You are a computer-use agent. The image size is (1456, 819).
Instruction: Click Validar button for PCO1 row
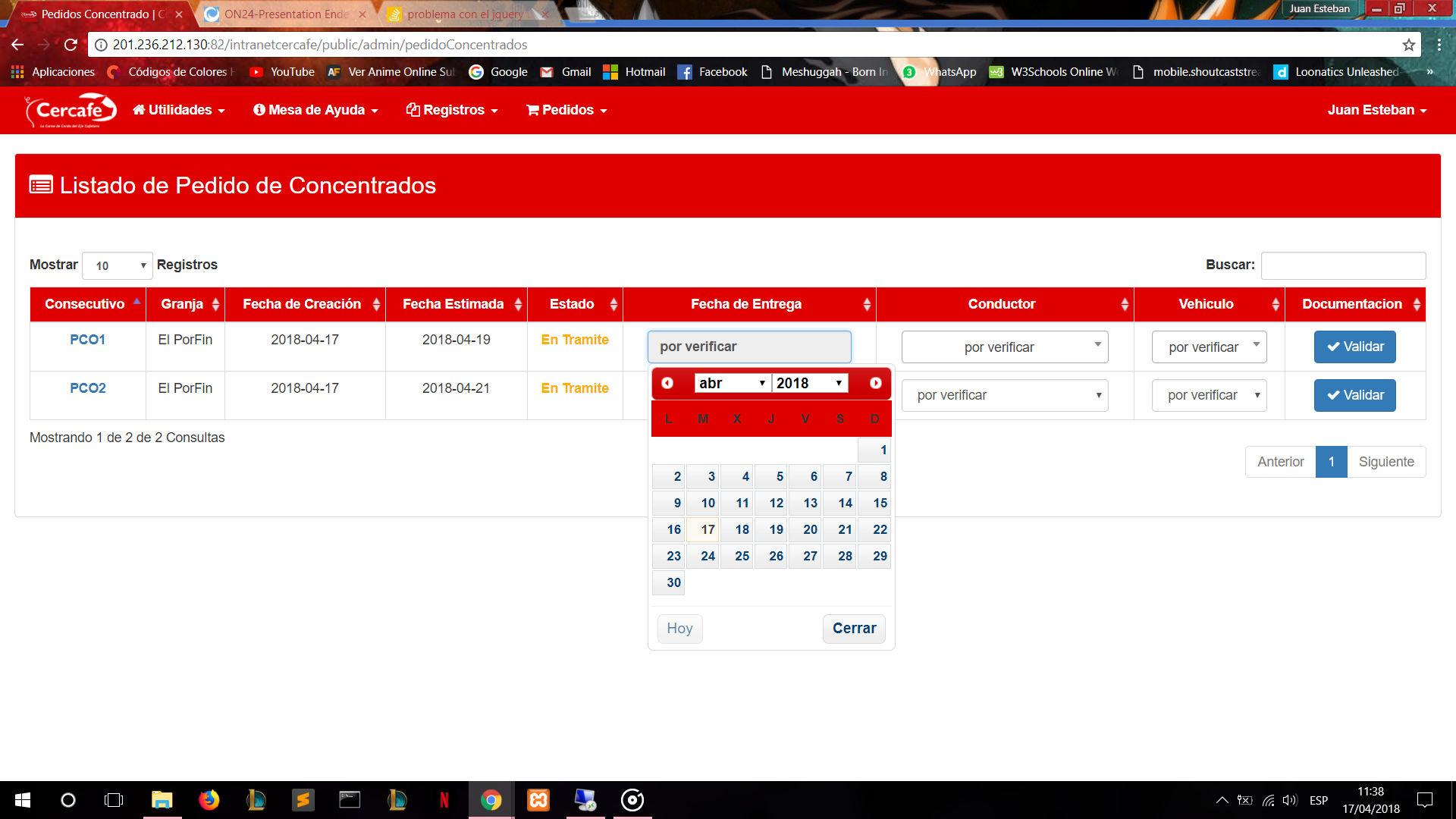pyautogui.click(x=1355, y=346)
